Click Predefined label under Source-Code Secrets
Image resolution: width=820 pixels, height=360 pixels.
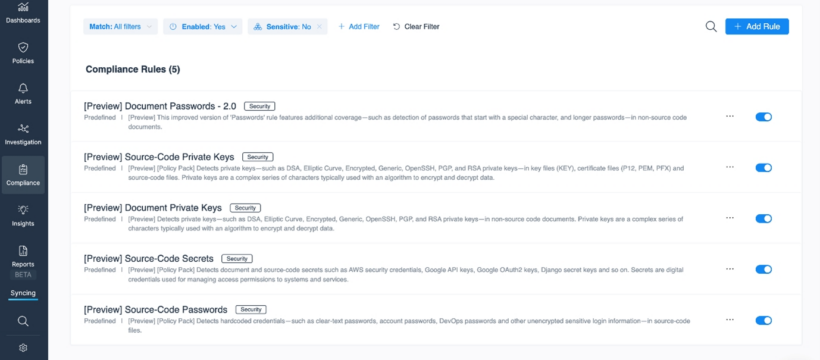click(x=100, y=270)
